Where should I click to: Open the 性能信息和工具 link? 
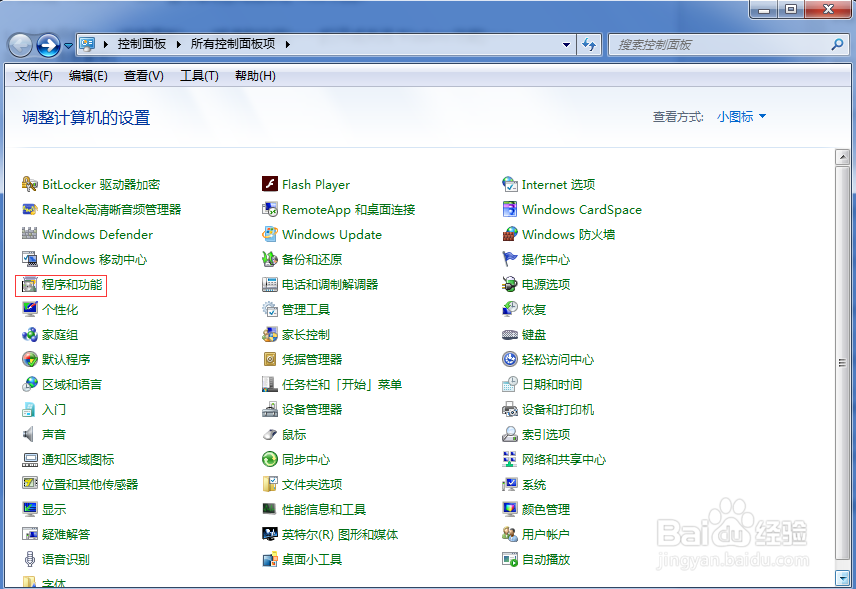(x=324, y=510)
